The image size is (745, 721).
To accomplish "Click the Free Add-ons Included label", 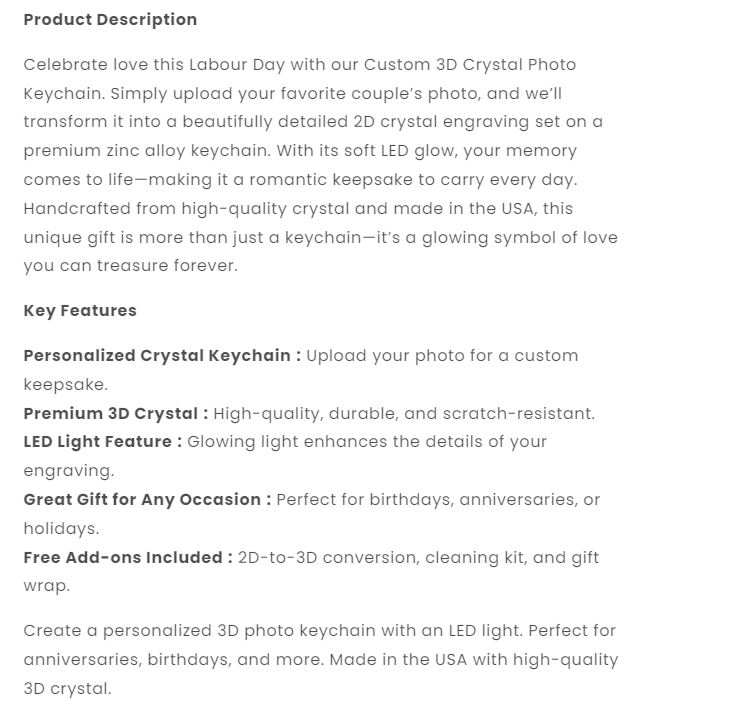I will (x=128, y=558).
